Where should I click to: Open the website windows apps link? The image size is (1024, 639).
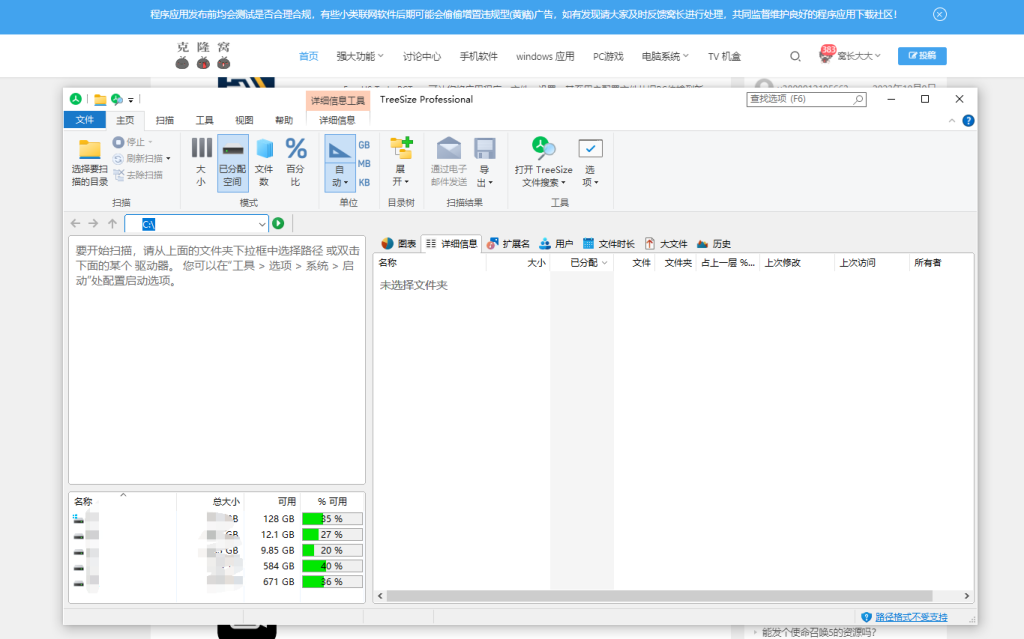point(545,56)
